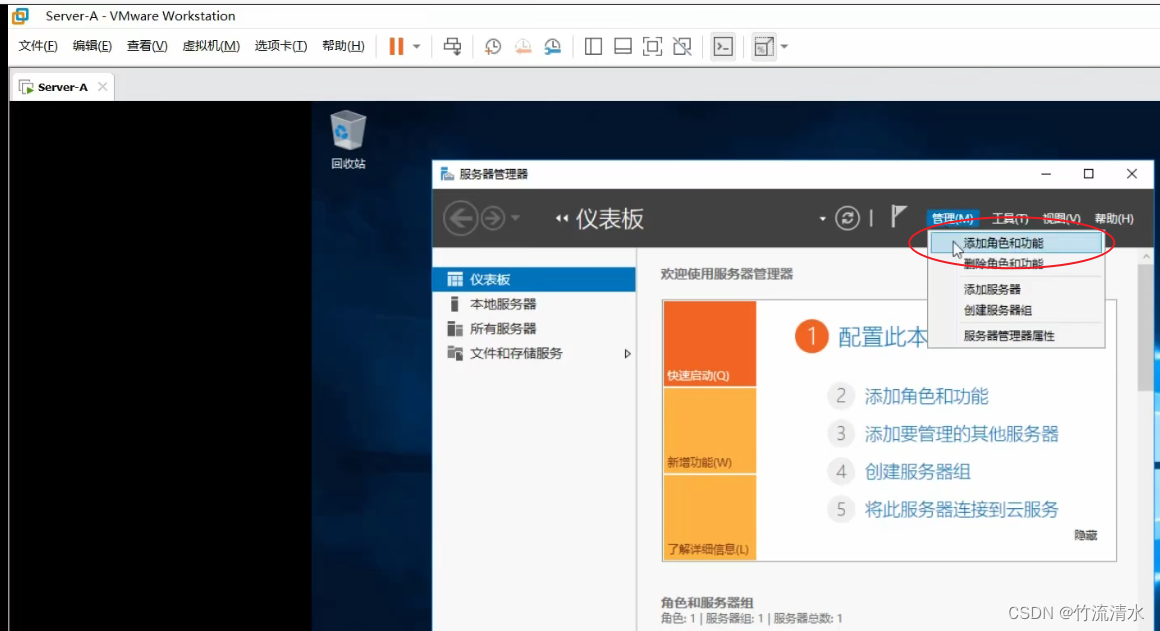Toggle the VMware library sidebar icon
The height and width of the screenshot is (631, 1160).
click(593, 47)
